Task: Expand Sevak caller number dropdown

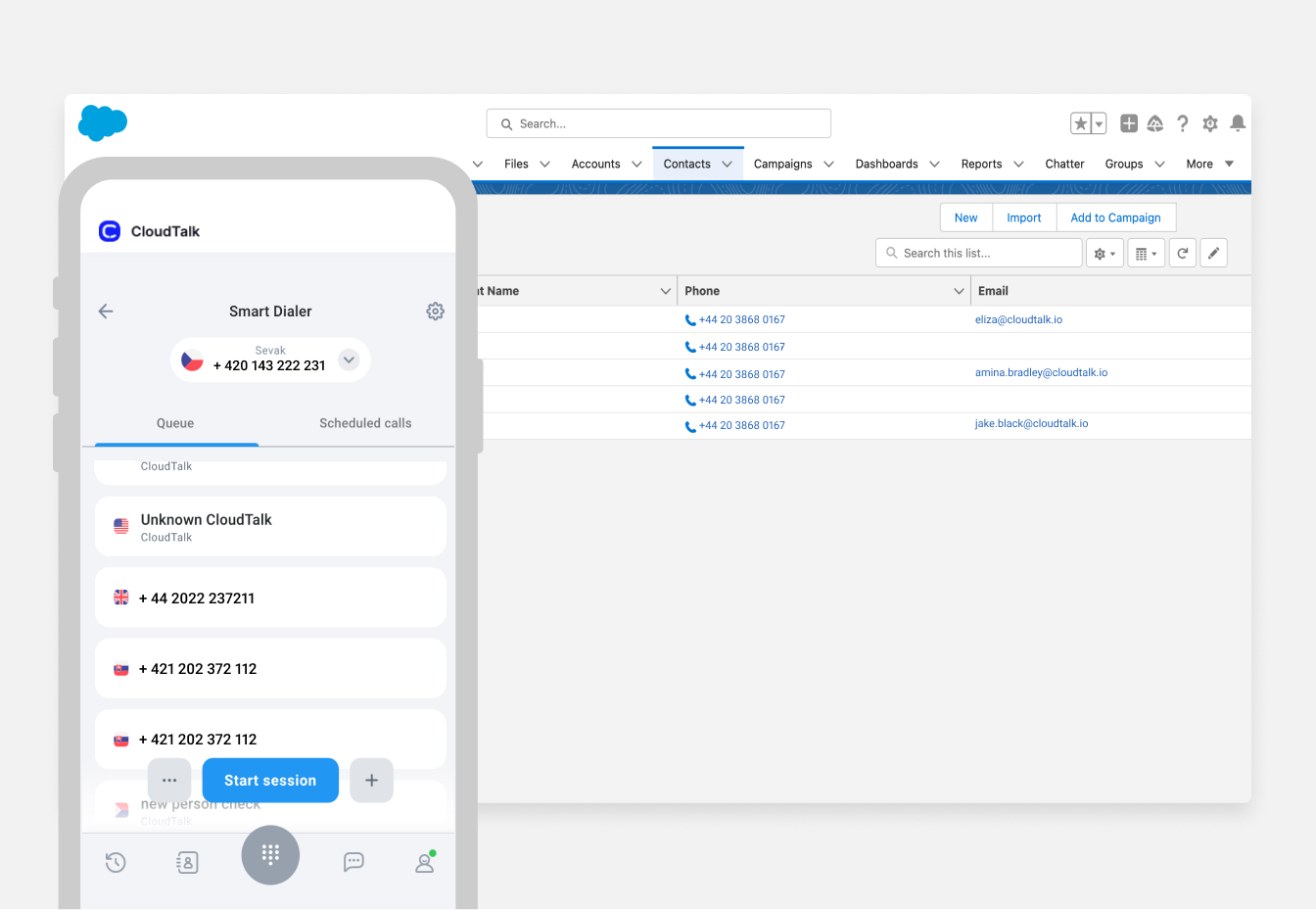Action: [349, 359]
